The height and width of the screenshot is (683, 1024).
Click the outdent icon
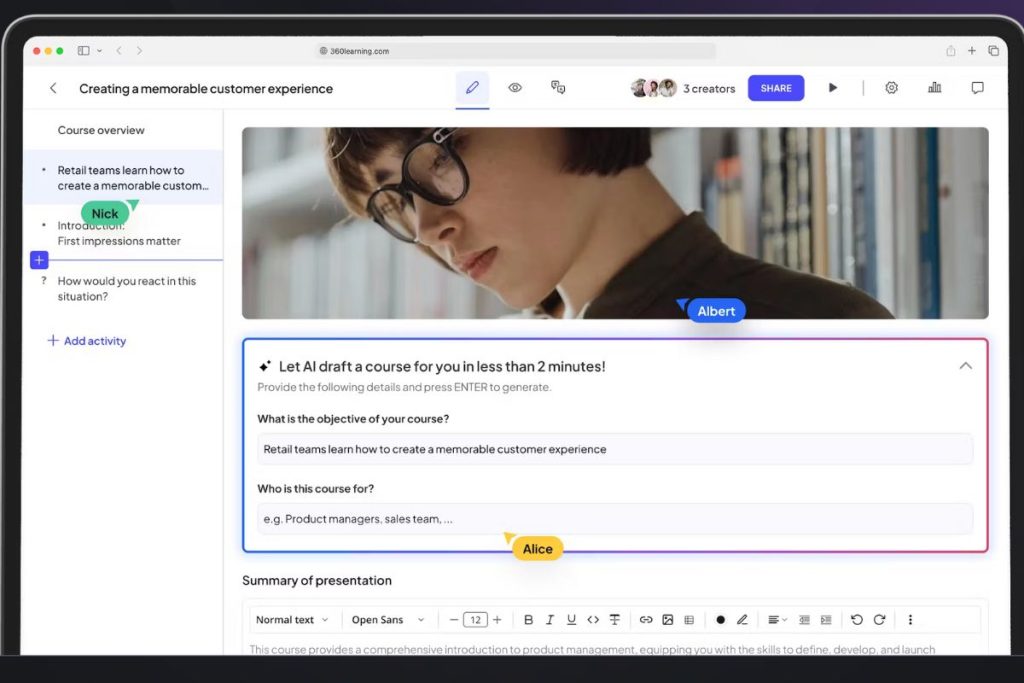pyautogui.click(x=805, y=620)
